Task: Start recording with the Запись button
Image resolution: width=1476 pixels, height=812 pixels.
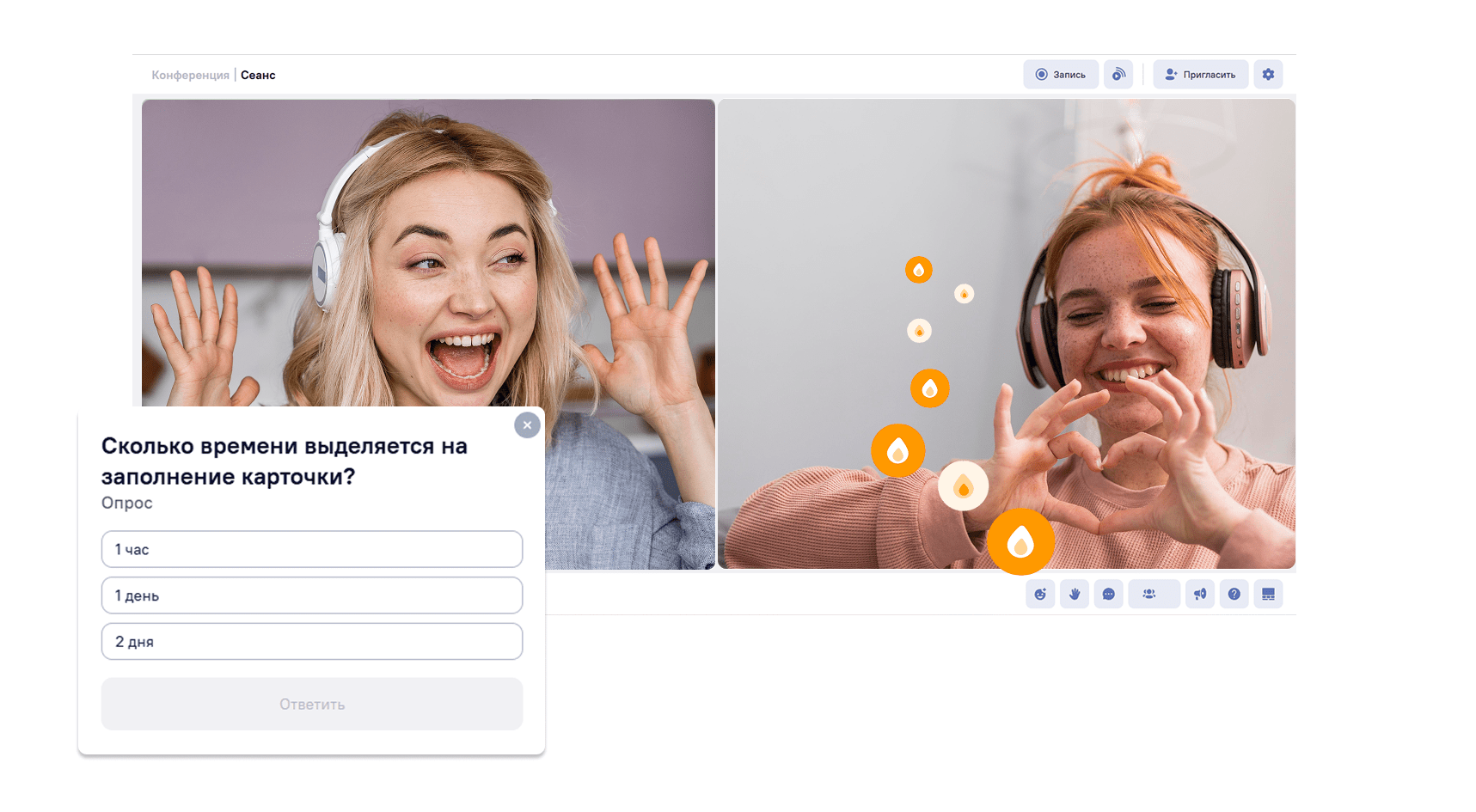Action: pos(1060,75)
